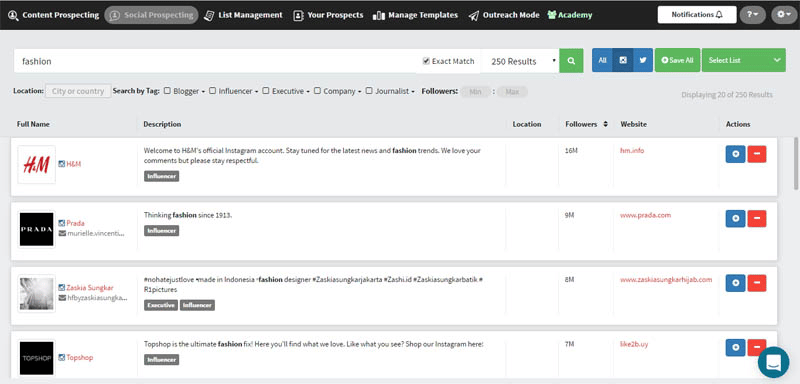
Task: Click the H&M logo thumbnail
Action: pos(36,164)
